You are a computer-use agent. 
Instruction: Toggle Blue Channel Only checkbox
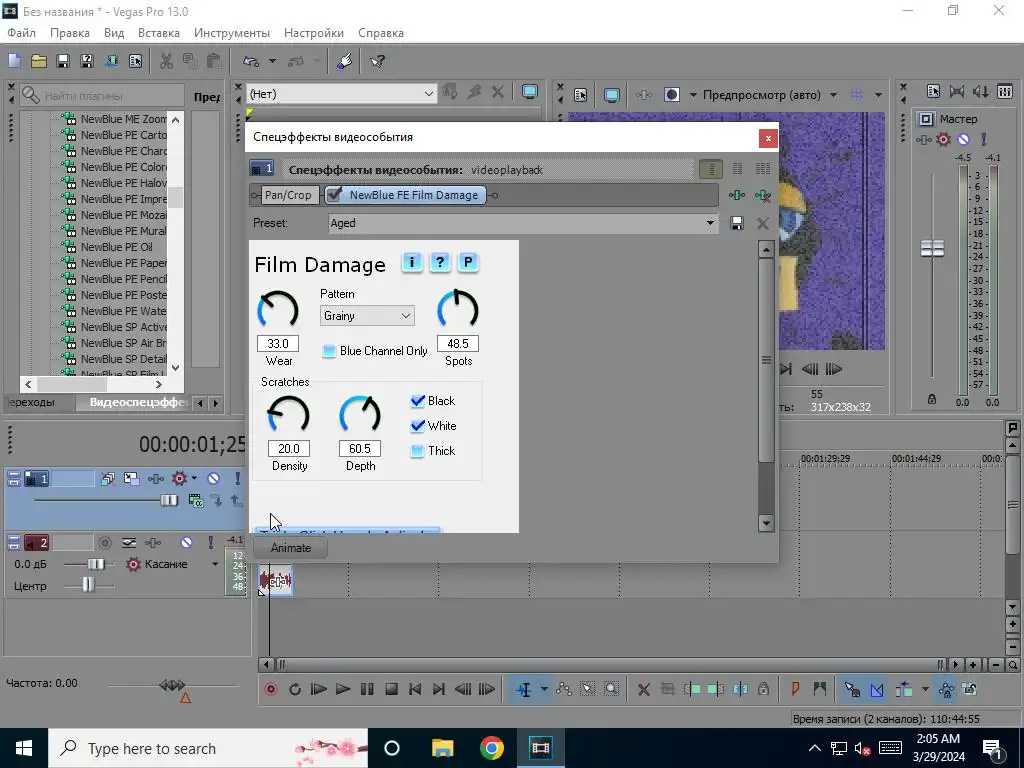[329, 351]
